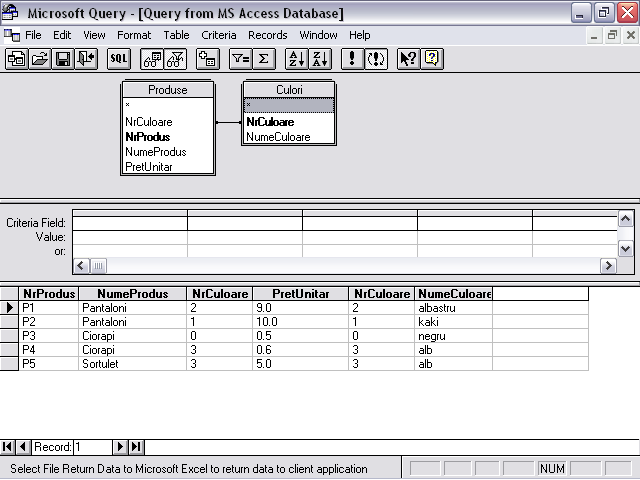640x480 pixels.
Task: Click the Open Query folder icon
Action: [x=40, y=59]
